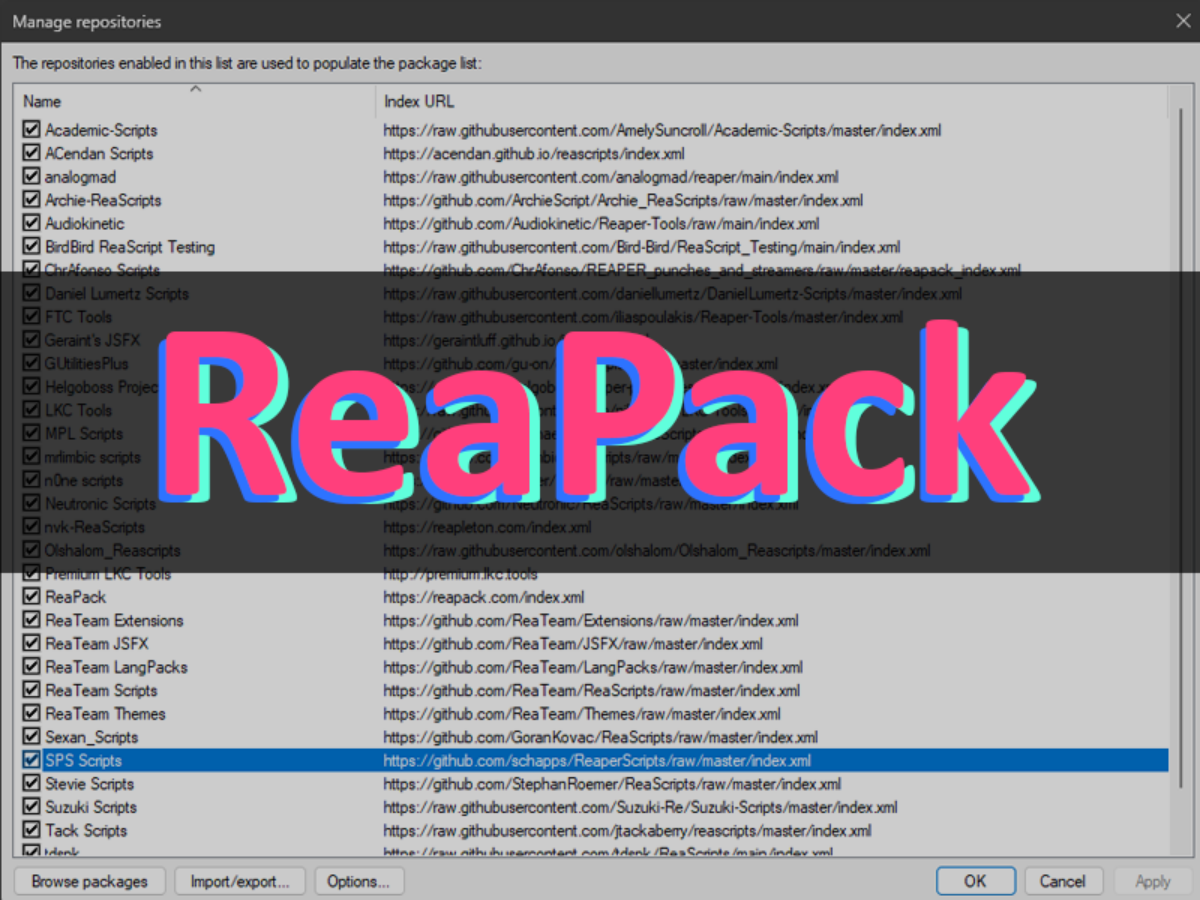This screenshot has height=900, width=1200.
Task: Uncheck the Sexan_Scripts repository checkbox
Action: coord(32,737)
